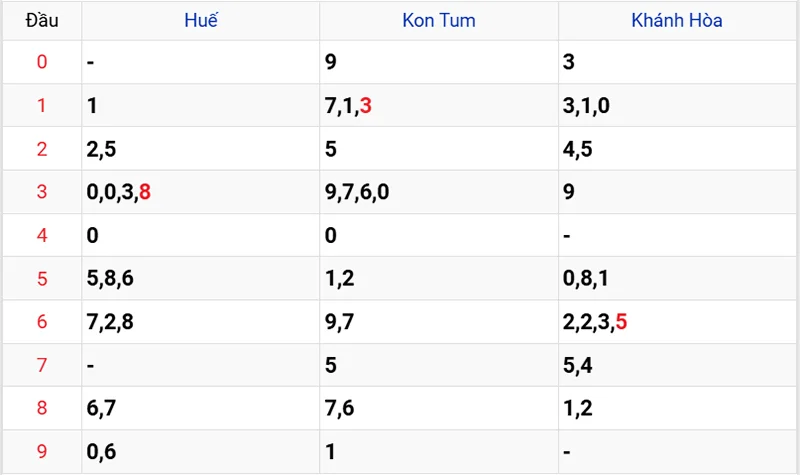Click the red 5 in Khánh Hòa row 6
The image size is (800, 475).
(x=622, y=322)
